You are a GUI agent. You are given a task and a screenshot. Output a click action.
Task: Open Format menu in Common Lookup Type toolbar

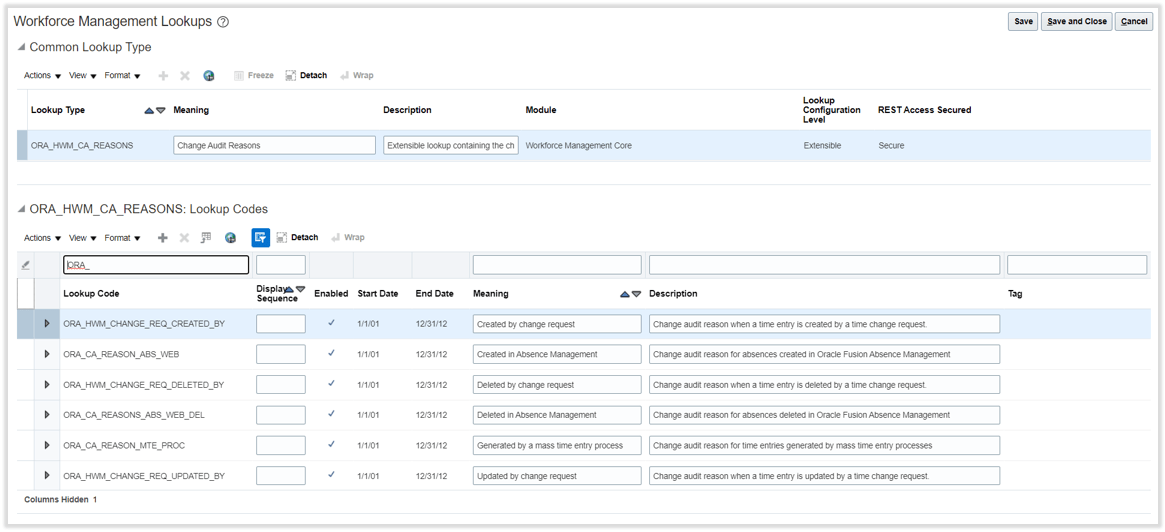[123, 76]
